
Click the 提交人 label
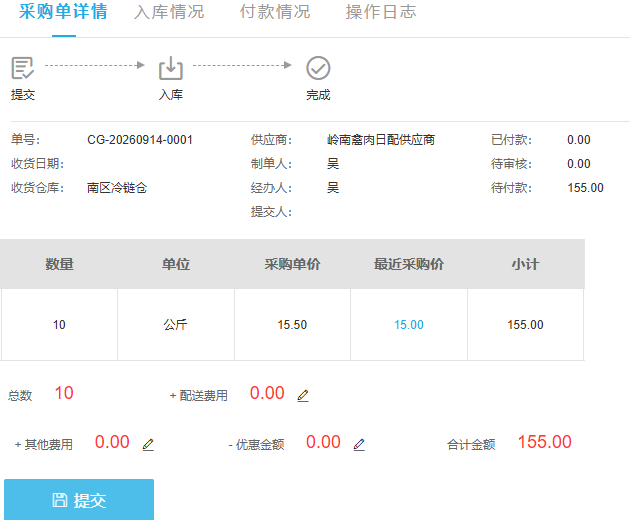click(271, 212)
